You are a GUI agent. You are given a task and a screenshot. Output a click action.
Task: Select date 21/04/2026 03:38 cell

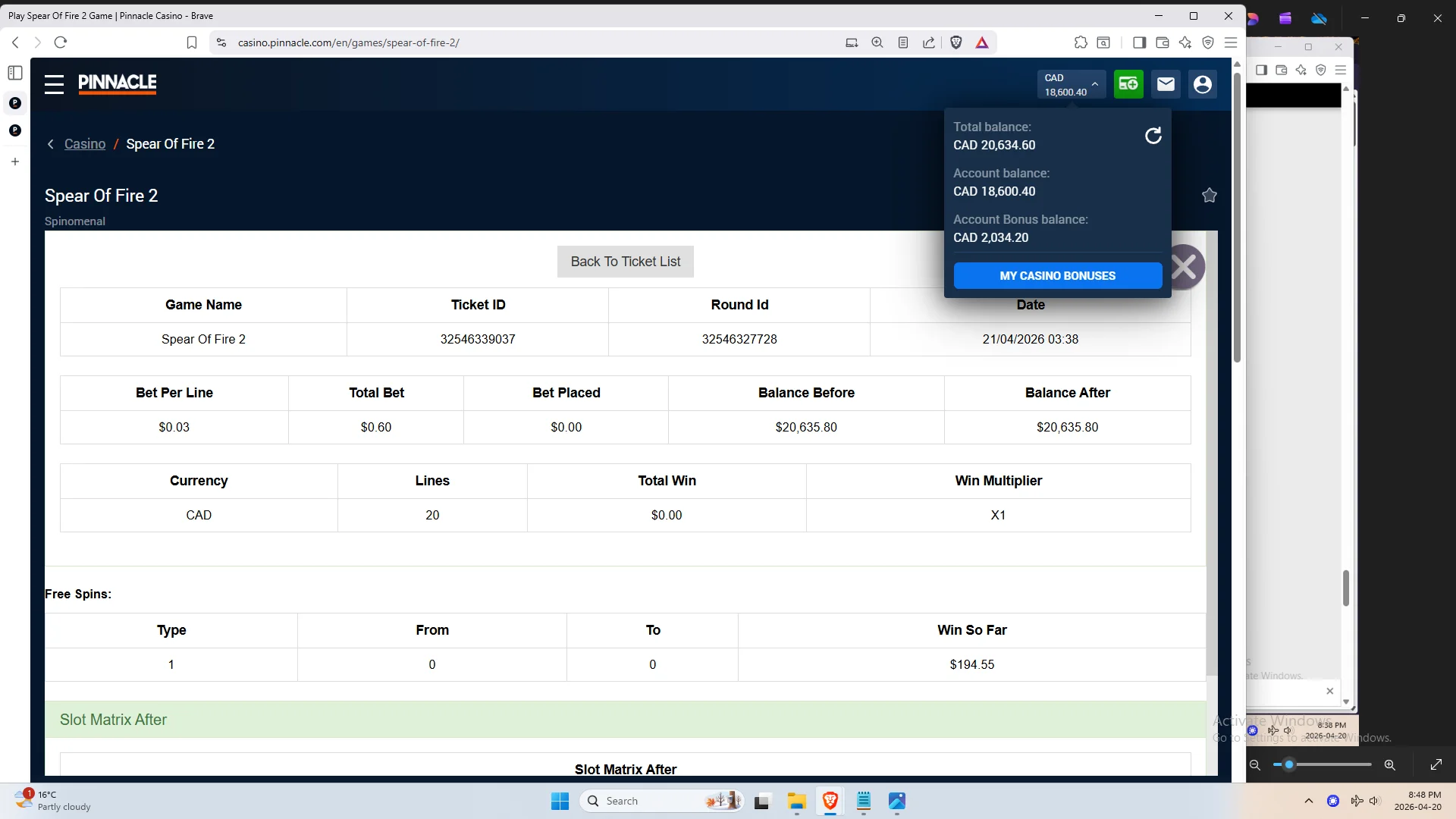tap(1030, 339)
